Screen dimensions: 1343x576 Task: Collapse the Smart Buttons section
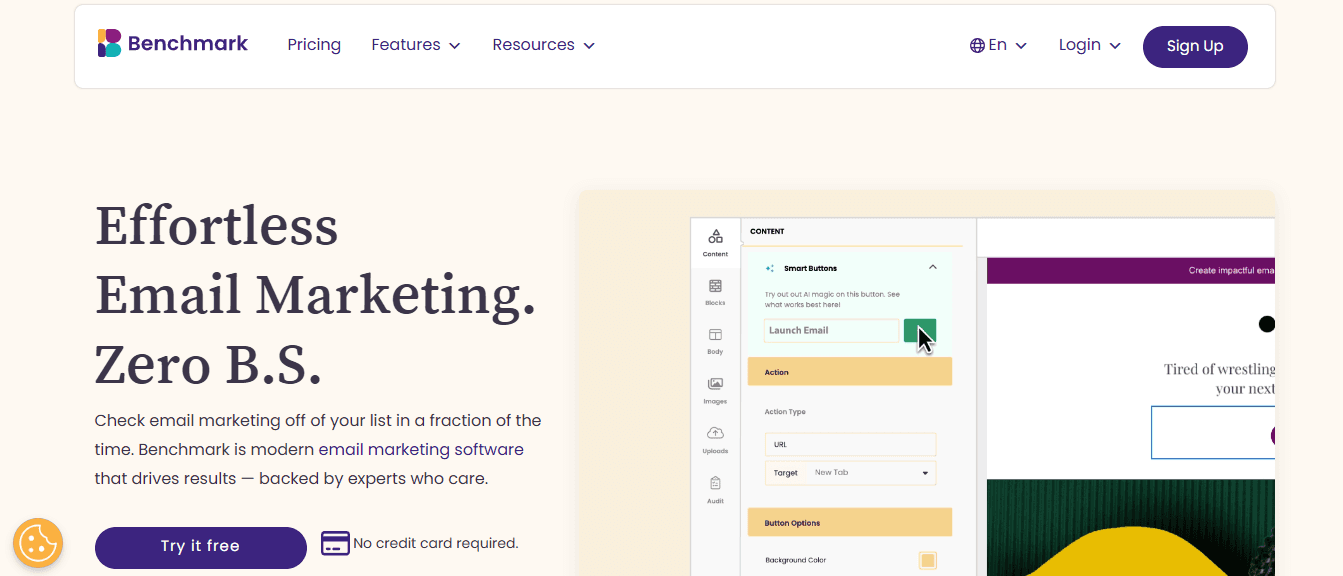coord(932,267)
